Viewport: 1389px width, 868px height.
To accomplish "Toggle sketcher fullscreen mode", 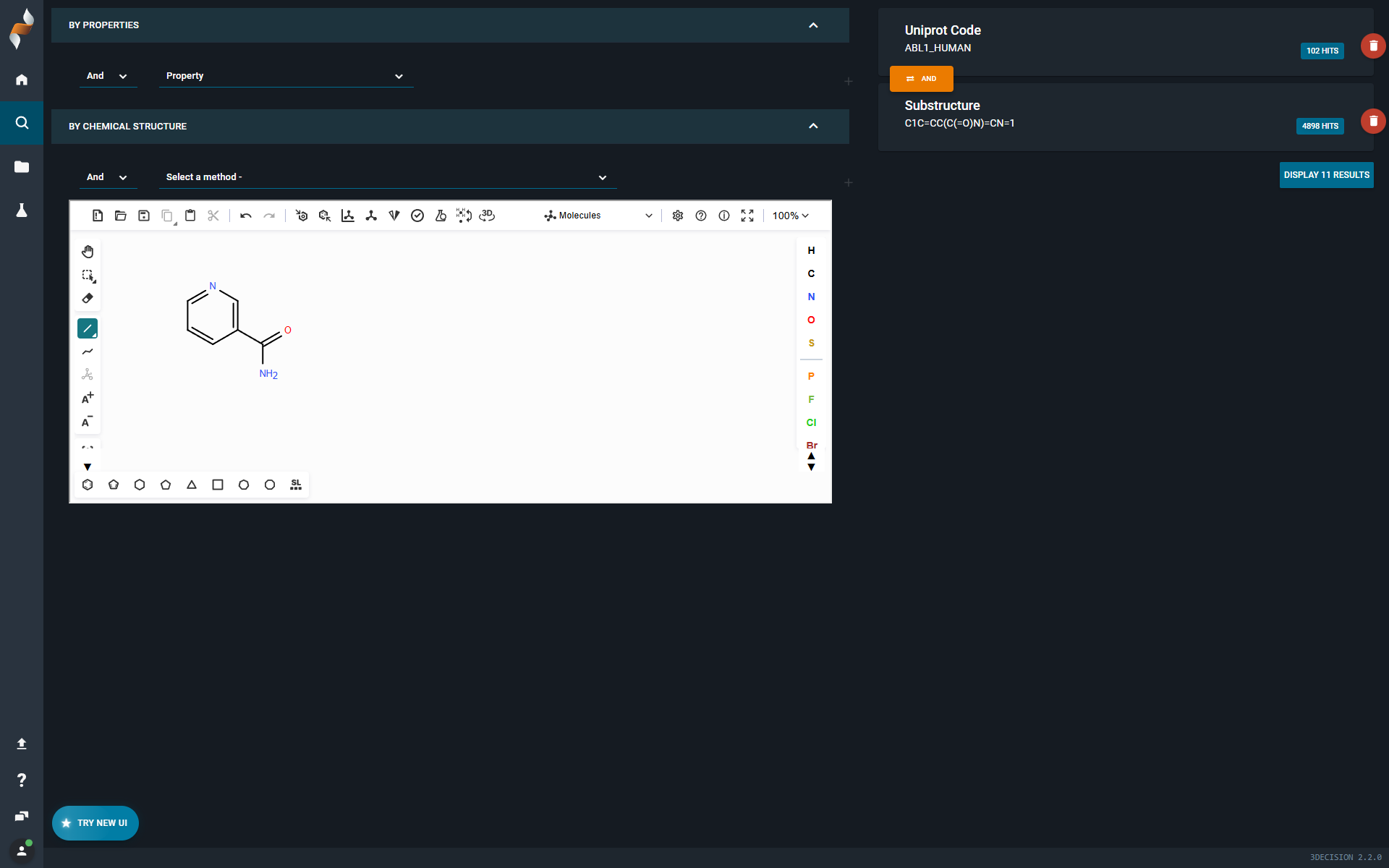I will click(747, 216).
